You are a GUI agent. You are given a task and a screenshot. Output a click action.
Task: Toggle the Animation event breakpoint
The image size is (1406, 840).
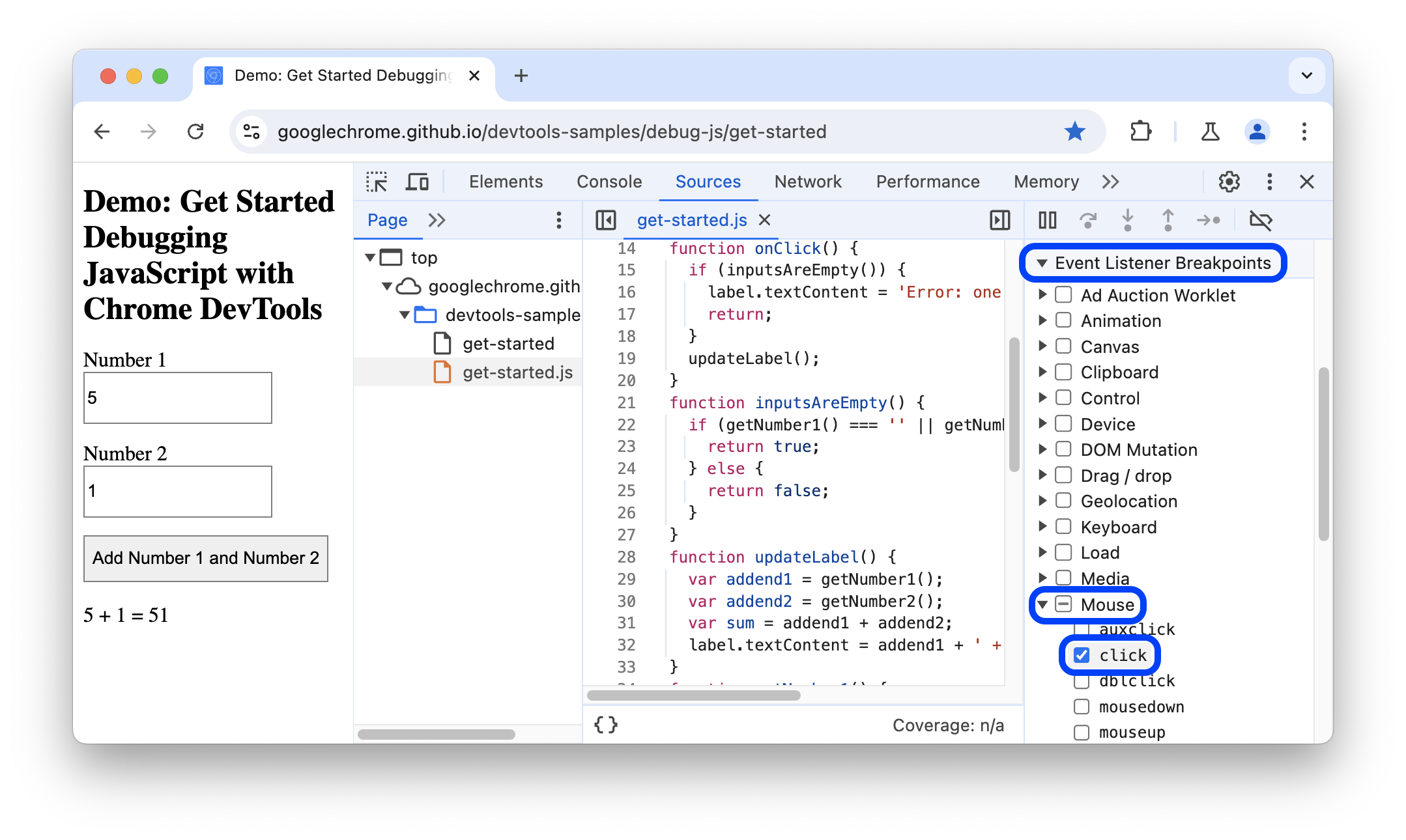coord(1063,320)
